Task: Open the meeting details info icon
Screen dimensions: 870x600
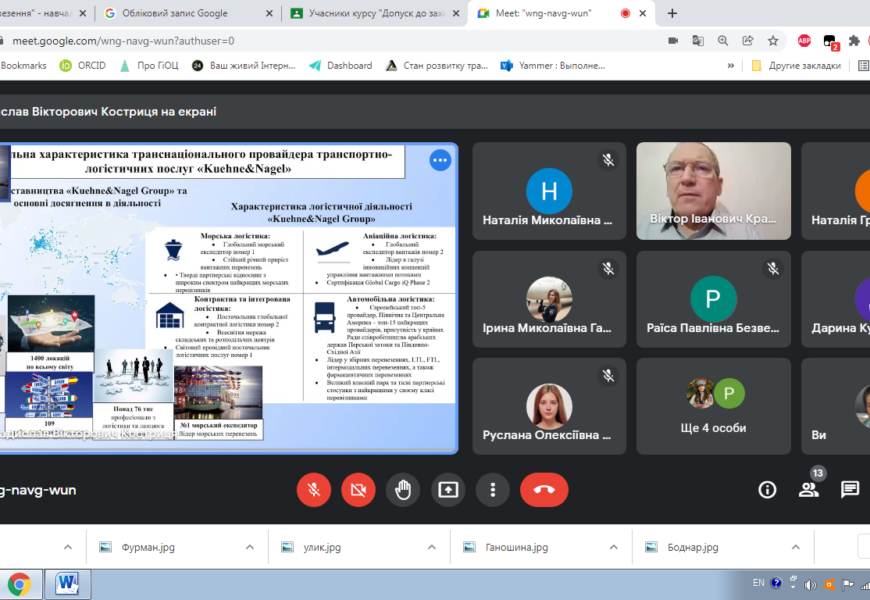Action: (767, 489)
